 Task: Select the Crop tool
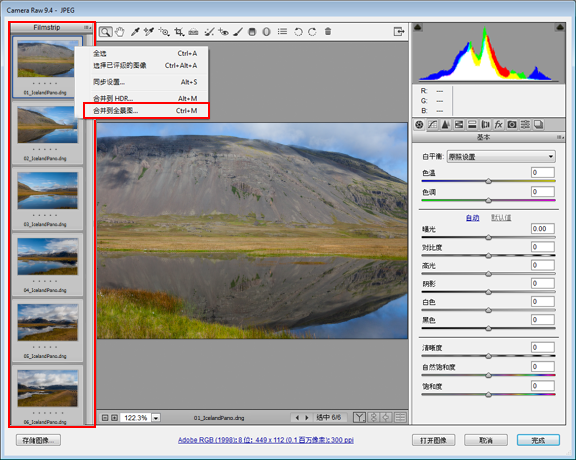[x=179, y=32]
